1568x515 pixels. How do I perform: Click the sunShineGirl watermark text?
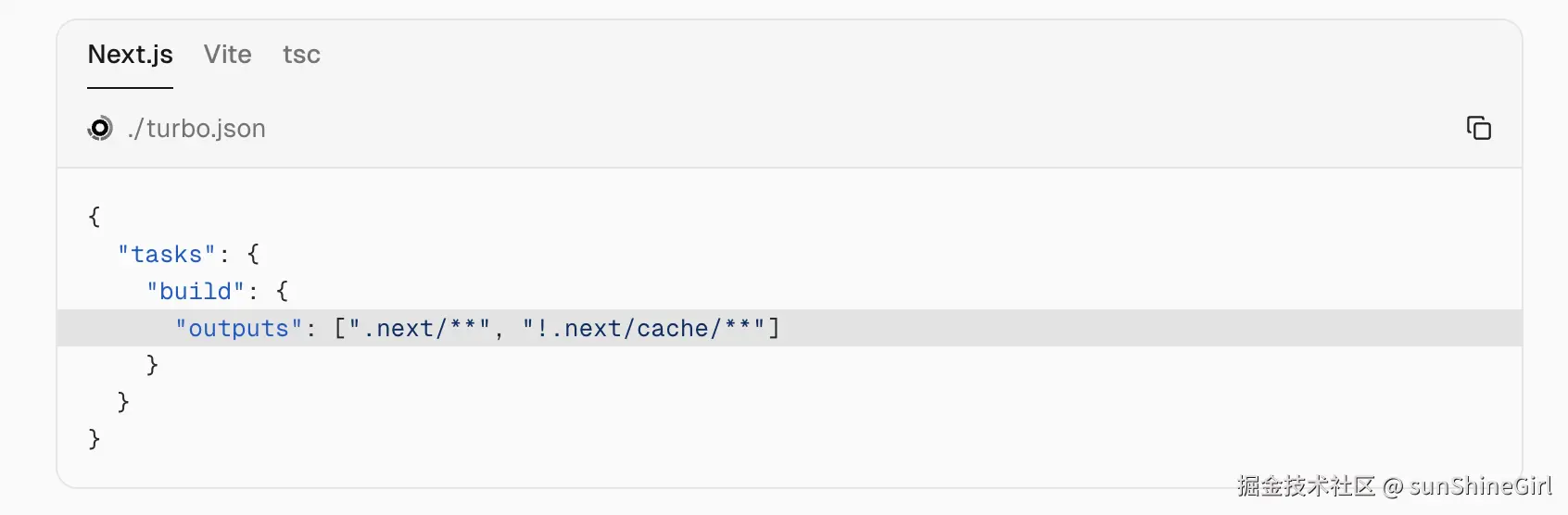pyautogui.click(x=1480, y=486)
